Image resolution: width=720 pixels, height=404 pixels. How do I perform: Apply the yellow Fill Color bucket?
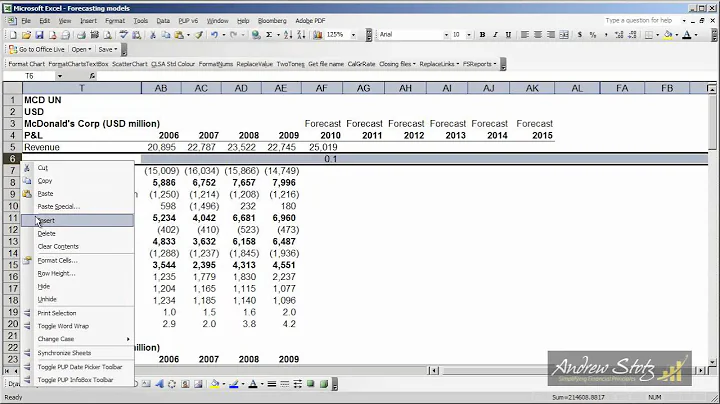pyautogui.click(x=668, y=35)
